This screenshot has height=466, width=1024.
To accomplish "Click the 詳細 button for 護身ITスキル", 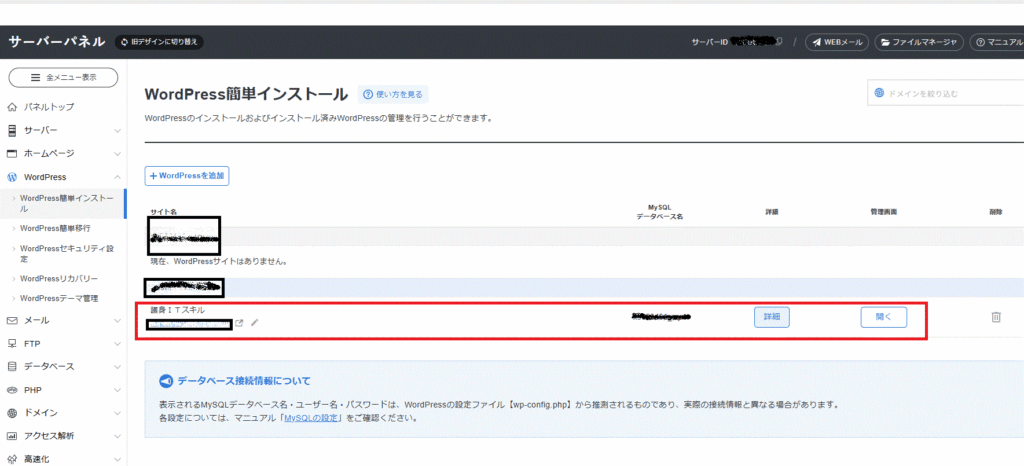I will pos(772,317).
